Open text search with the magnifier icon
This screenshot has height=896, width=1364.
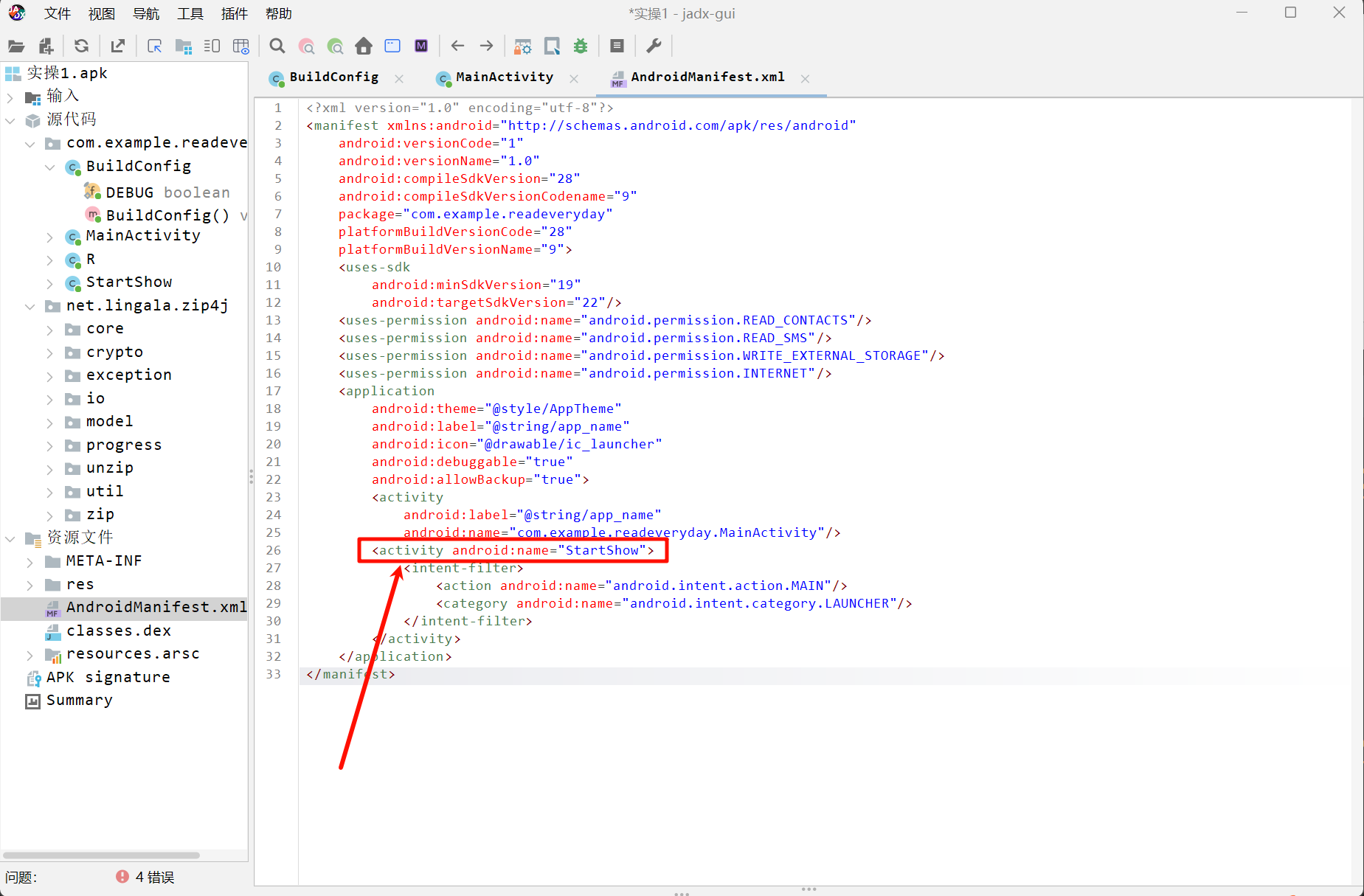pyautogui.click(x=277, y=46)
